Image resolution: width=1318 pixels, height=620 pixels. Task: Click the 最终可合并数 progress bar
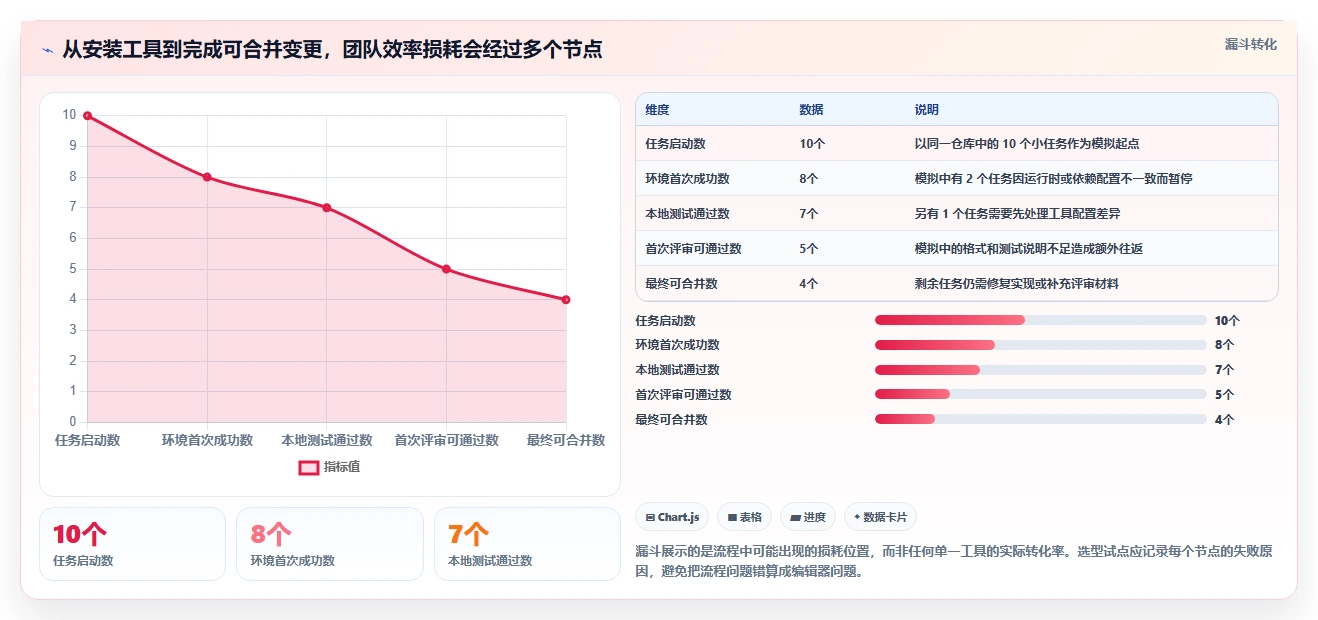point(1041,420)
